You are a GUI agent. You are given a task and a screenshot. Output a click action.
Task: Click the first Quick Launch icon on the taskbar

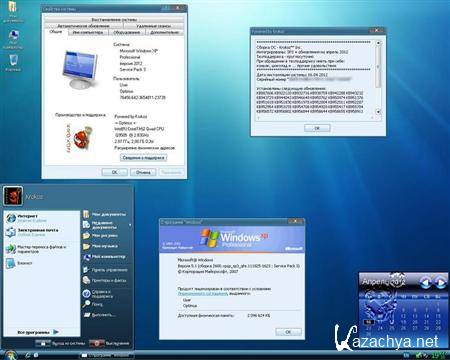click(28, 355)
